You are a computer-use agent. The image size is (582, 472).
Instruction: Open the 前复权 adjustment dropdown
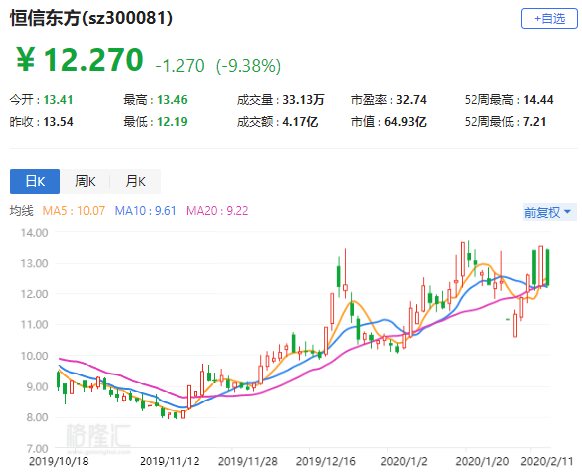pyautogui.click(x=549, y=212)
